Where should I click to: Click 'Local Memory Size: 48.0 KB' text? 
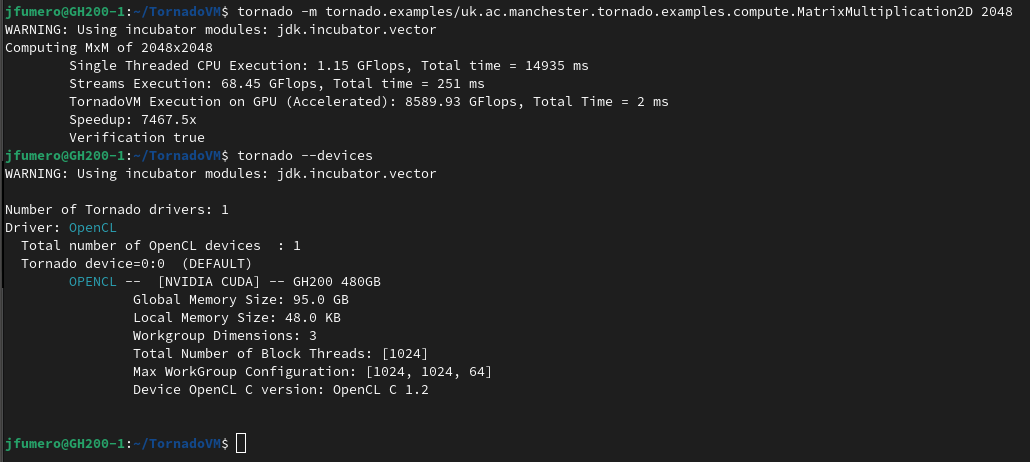[236, 318]
